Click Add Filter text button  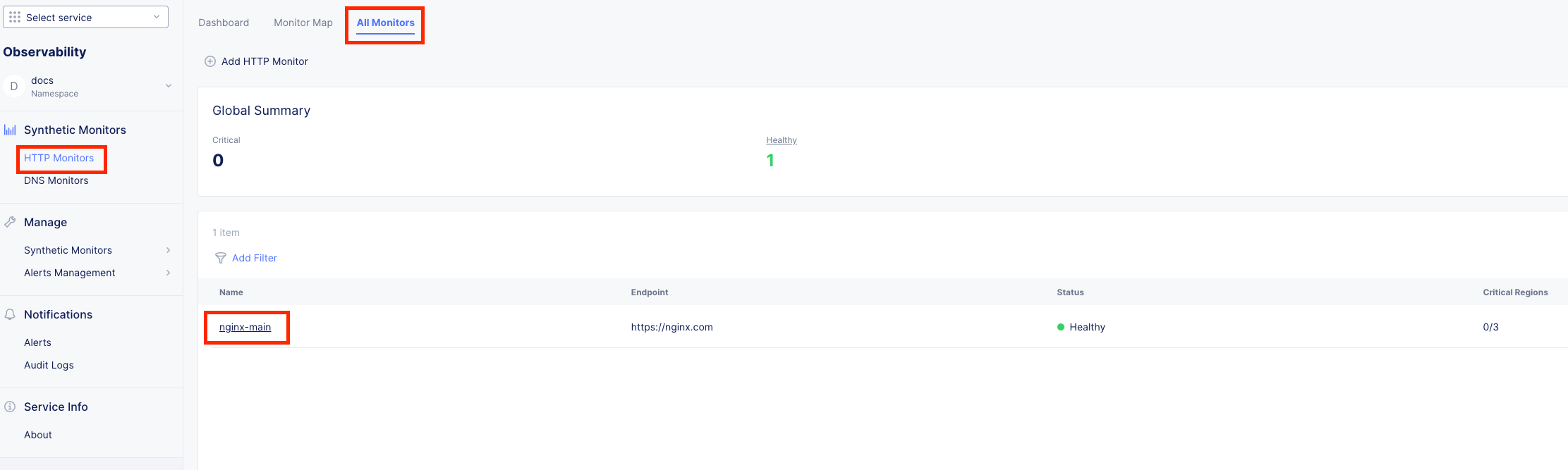pos(255,258)
